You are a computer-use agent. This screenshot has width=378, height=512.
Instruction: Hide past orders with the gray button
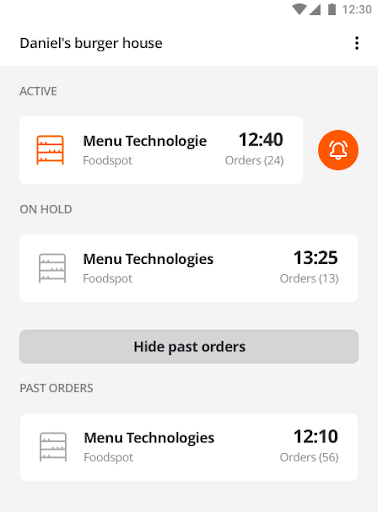click(189, 347)
